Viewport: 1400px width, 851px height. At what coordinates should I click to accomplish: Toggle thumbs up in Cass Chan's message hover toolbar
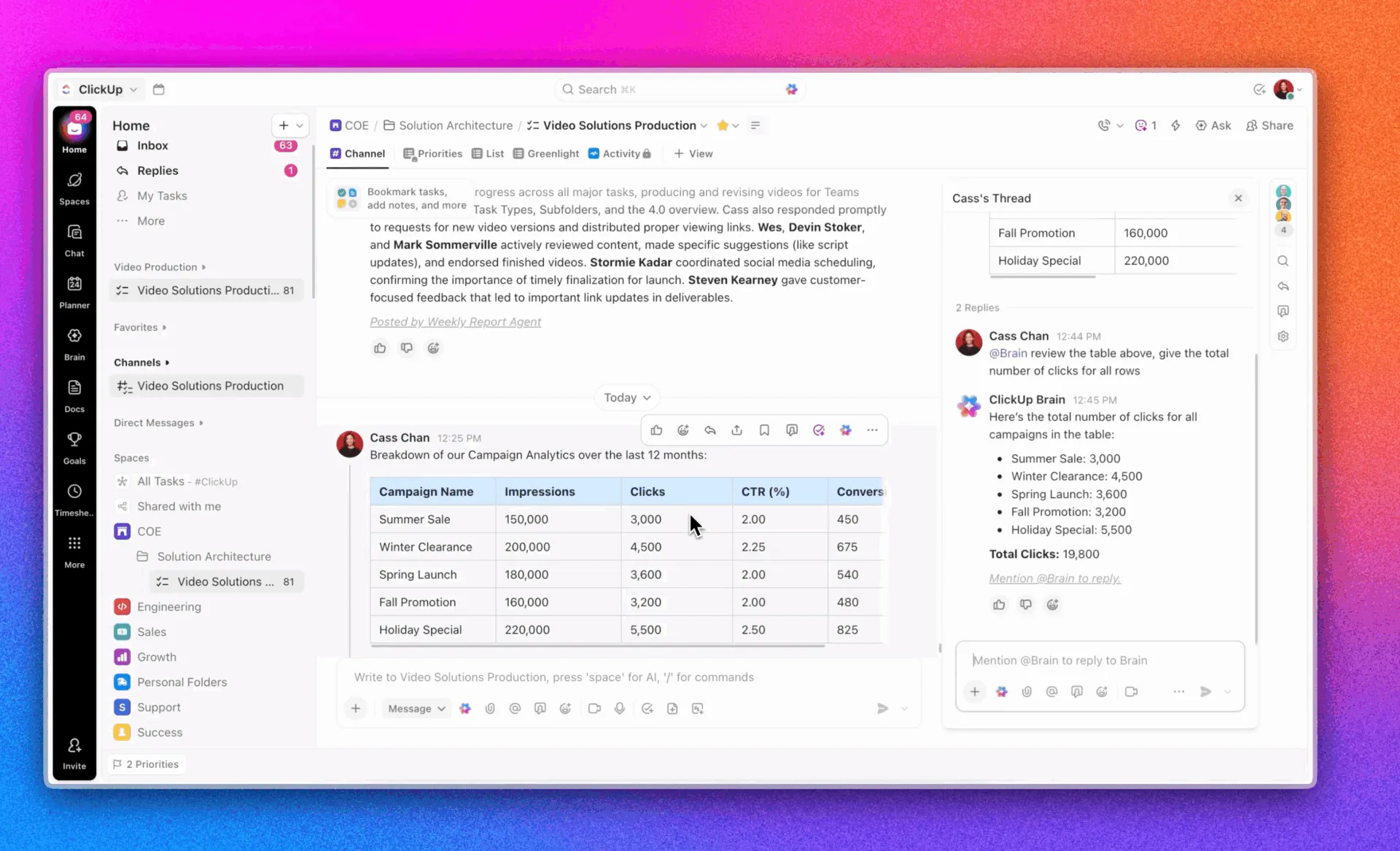656,430
